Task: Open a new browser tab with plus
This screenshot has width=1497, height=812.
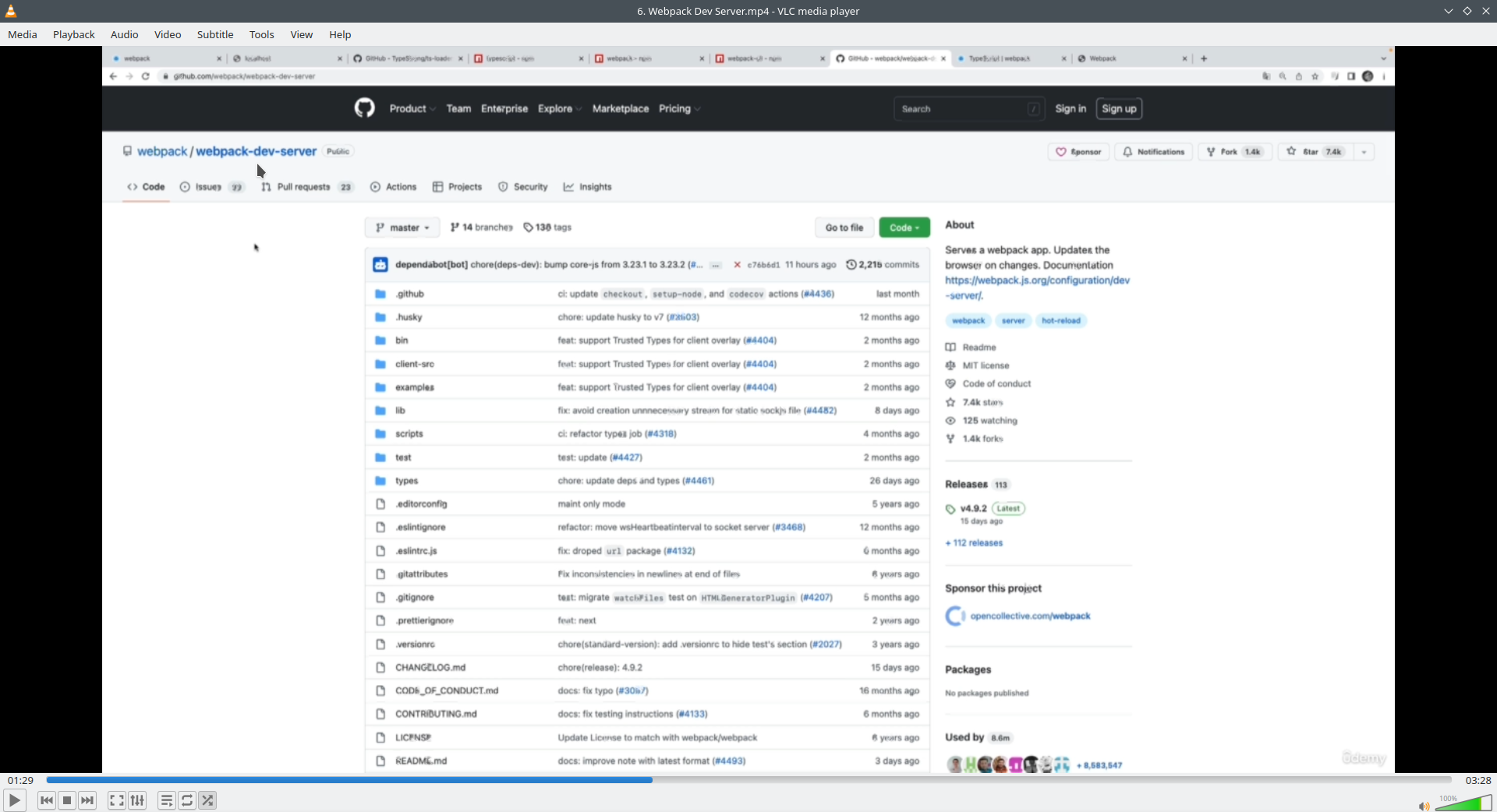Action: tap(1204, 58)
